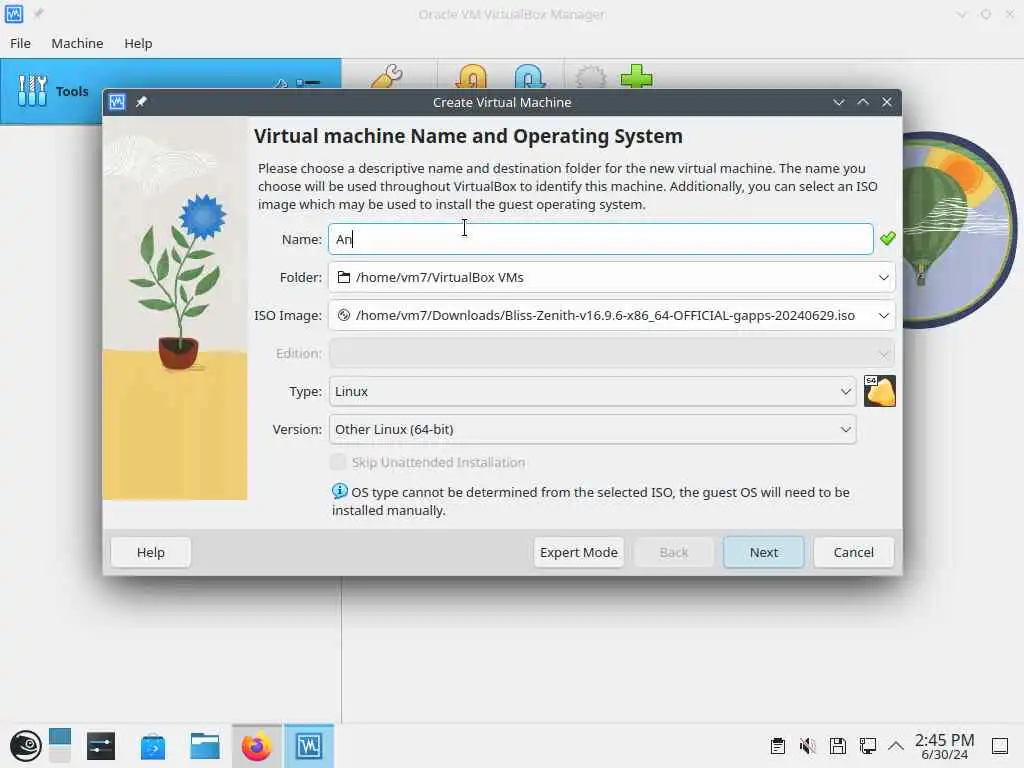
Task: Click the Tools pin icon in sidebar
Action: pos(281,83)
